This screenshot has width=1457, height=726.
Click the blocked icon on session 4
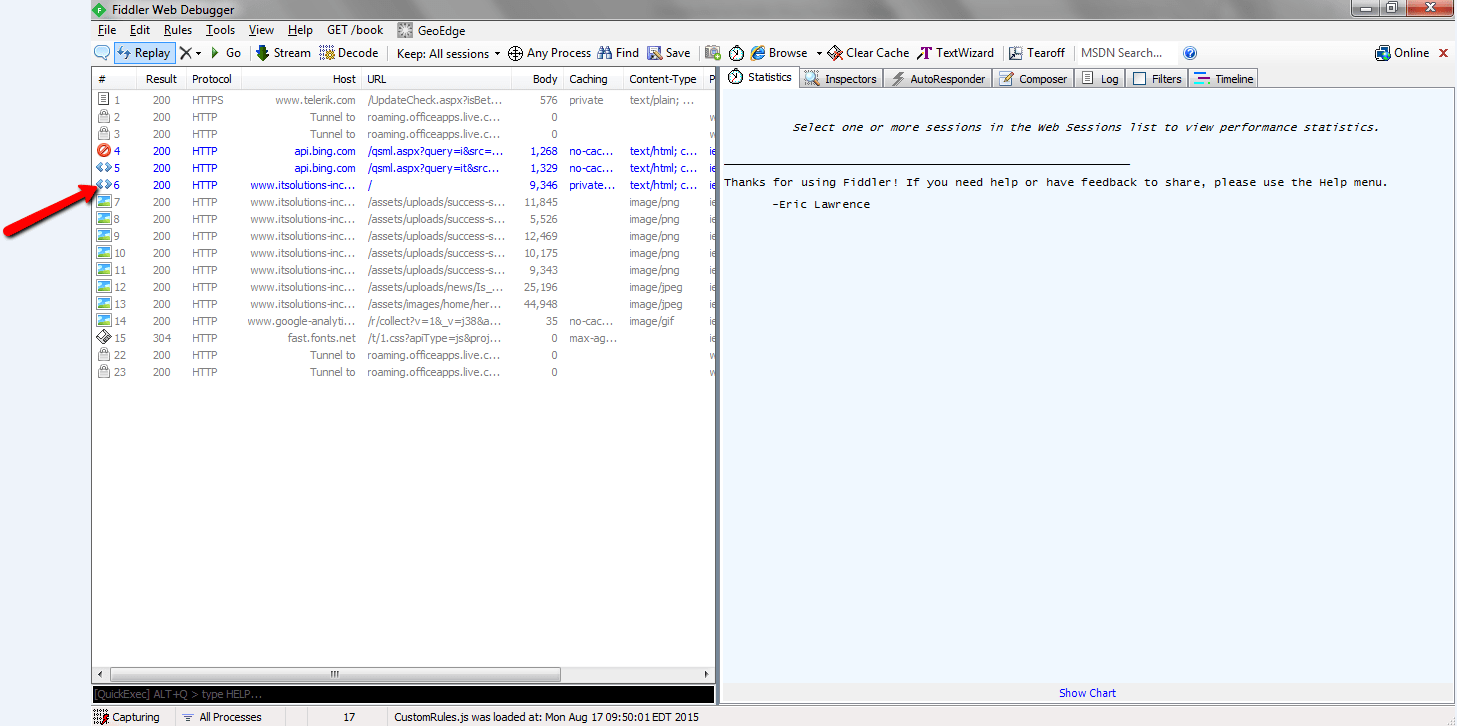tap(103, 151)
